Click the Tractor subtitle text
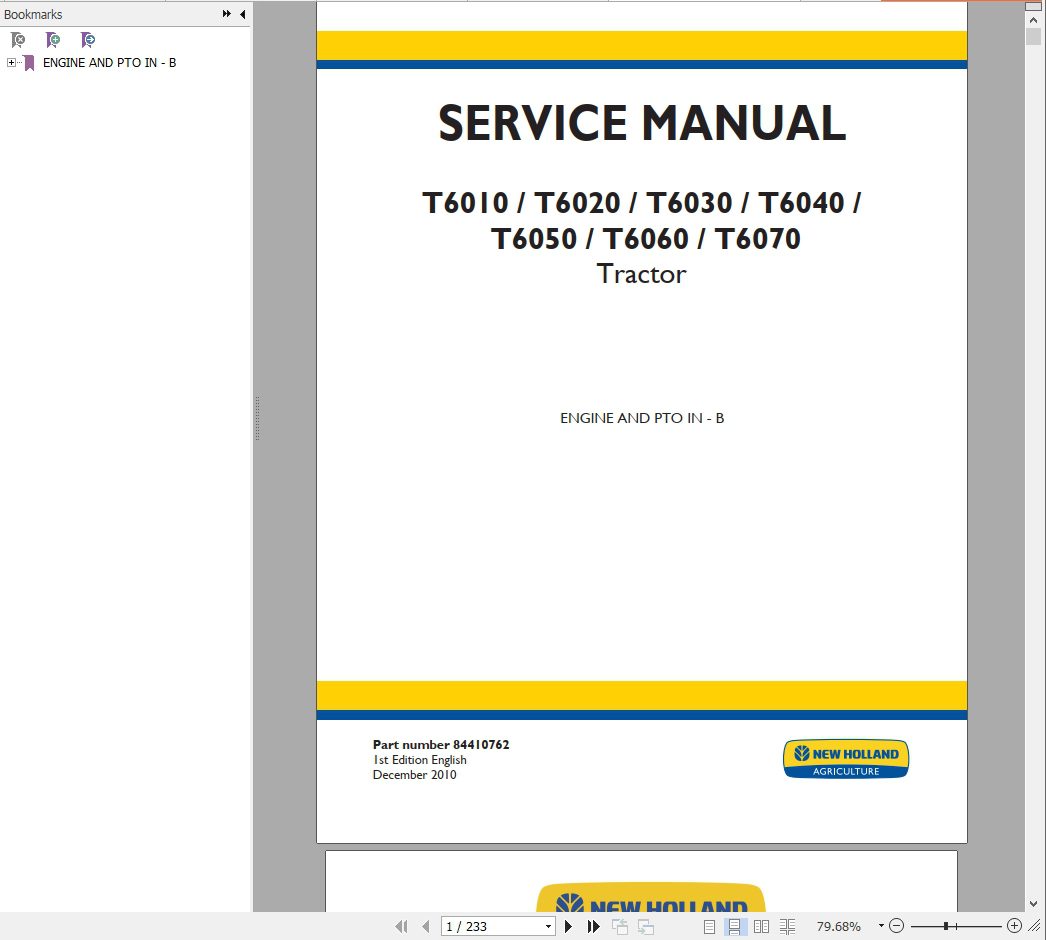This screenshot has height=940, width=1046. pyautogui.click(x=641, y=274)
